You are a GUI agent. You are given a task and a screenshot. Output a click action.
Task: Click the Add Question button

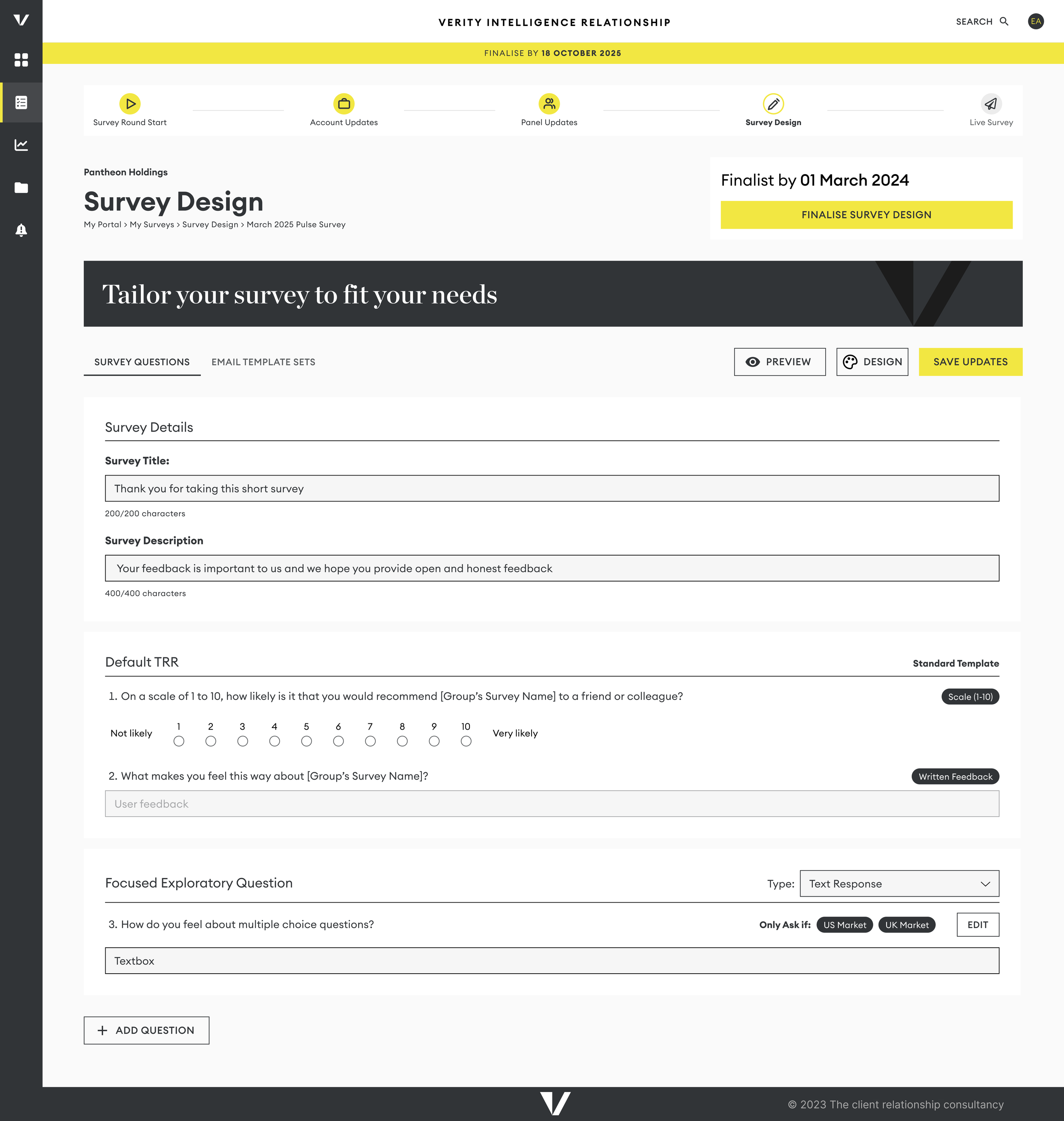146,1030
